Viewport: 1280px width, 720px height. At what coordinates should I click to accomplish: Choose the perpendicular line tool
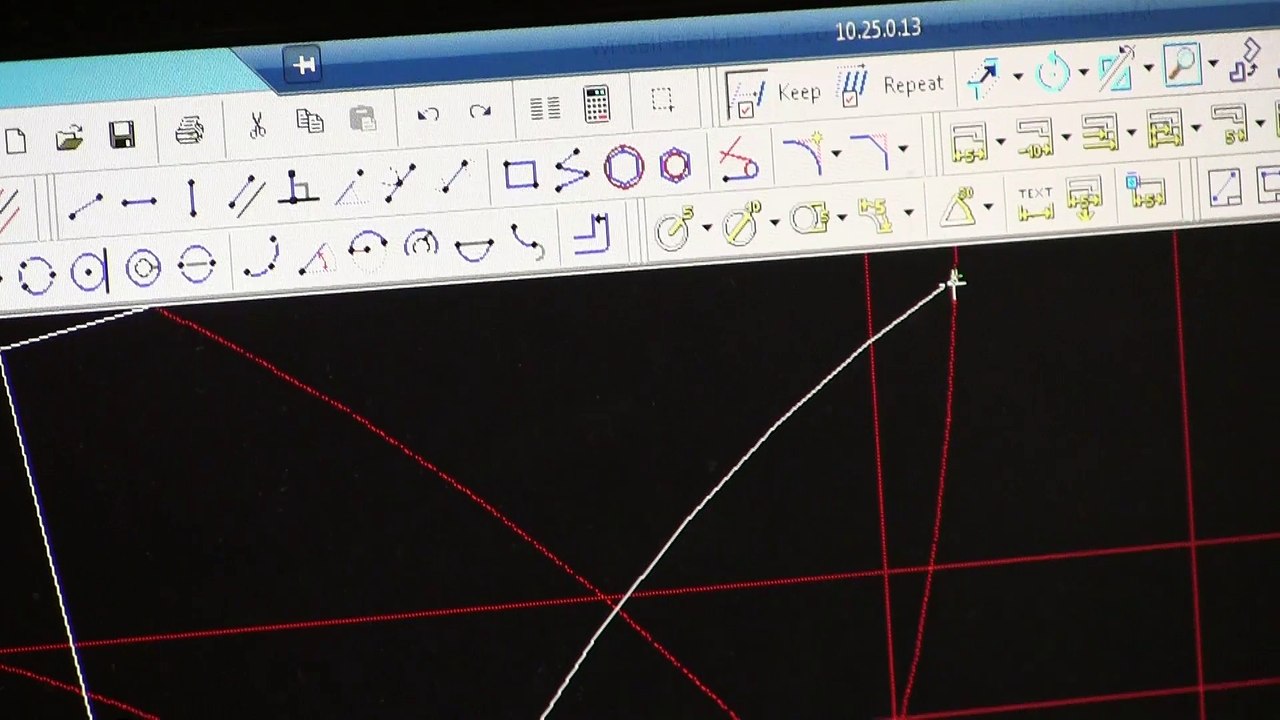click(297, 189)
